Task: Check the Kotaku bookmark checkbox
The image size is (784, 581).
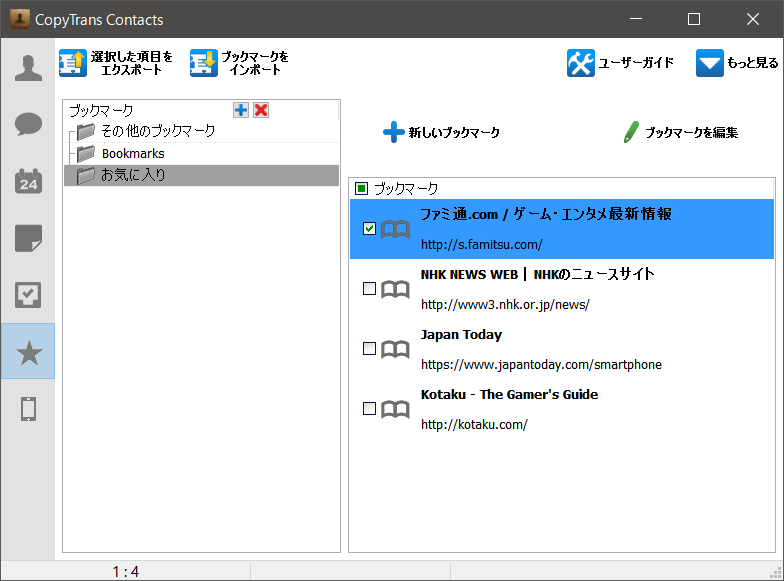Action: pos(369,408)
